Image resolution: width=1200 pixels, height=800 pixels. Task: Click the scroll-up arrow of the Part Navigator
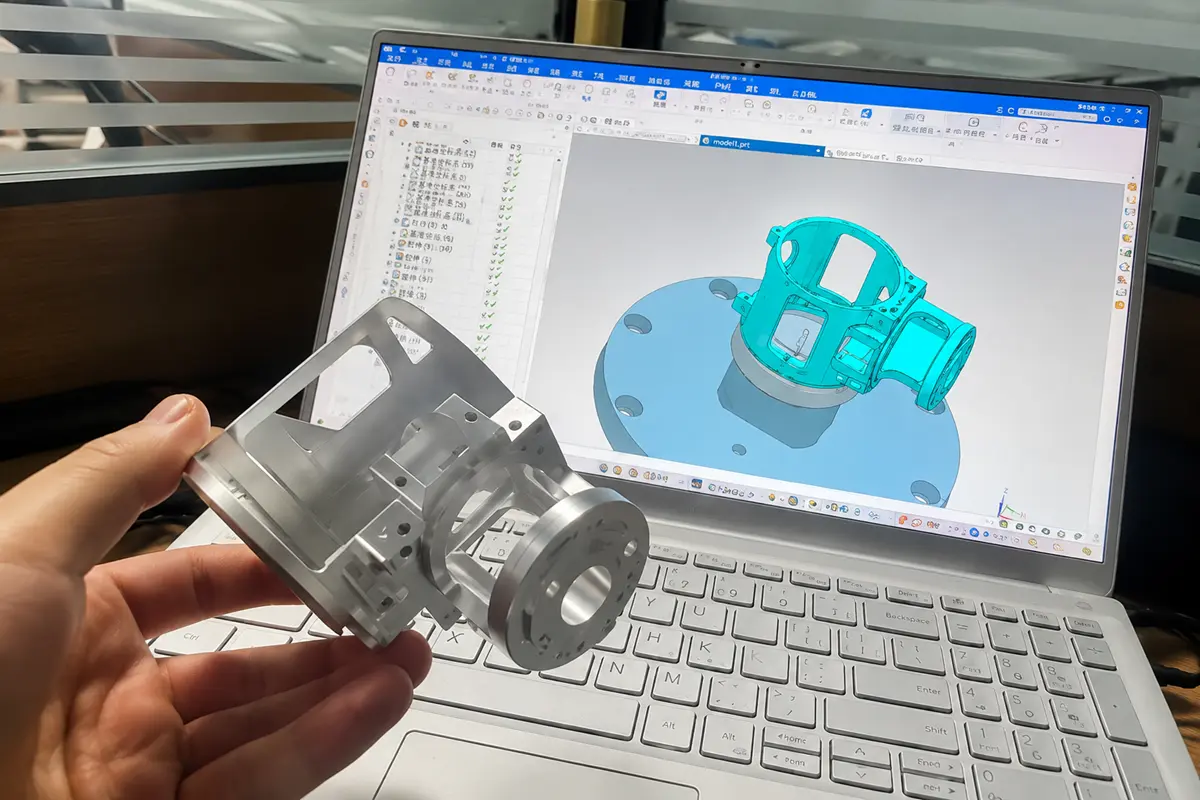point(559,160)
